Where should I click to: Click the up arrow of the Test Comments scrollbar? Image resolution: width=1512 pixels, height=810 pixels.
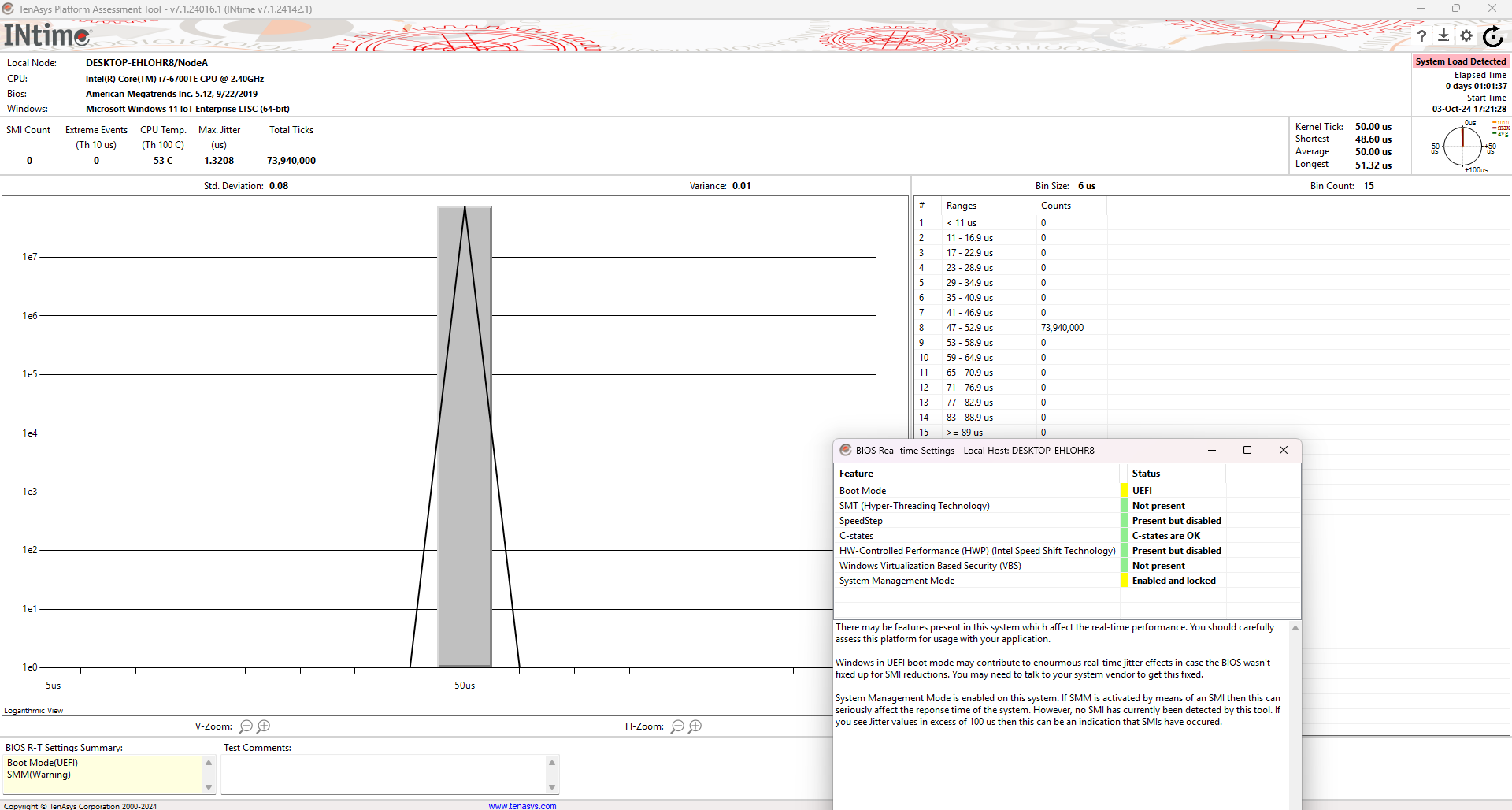(x=552, y=762)
